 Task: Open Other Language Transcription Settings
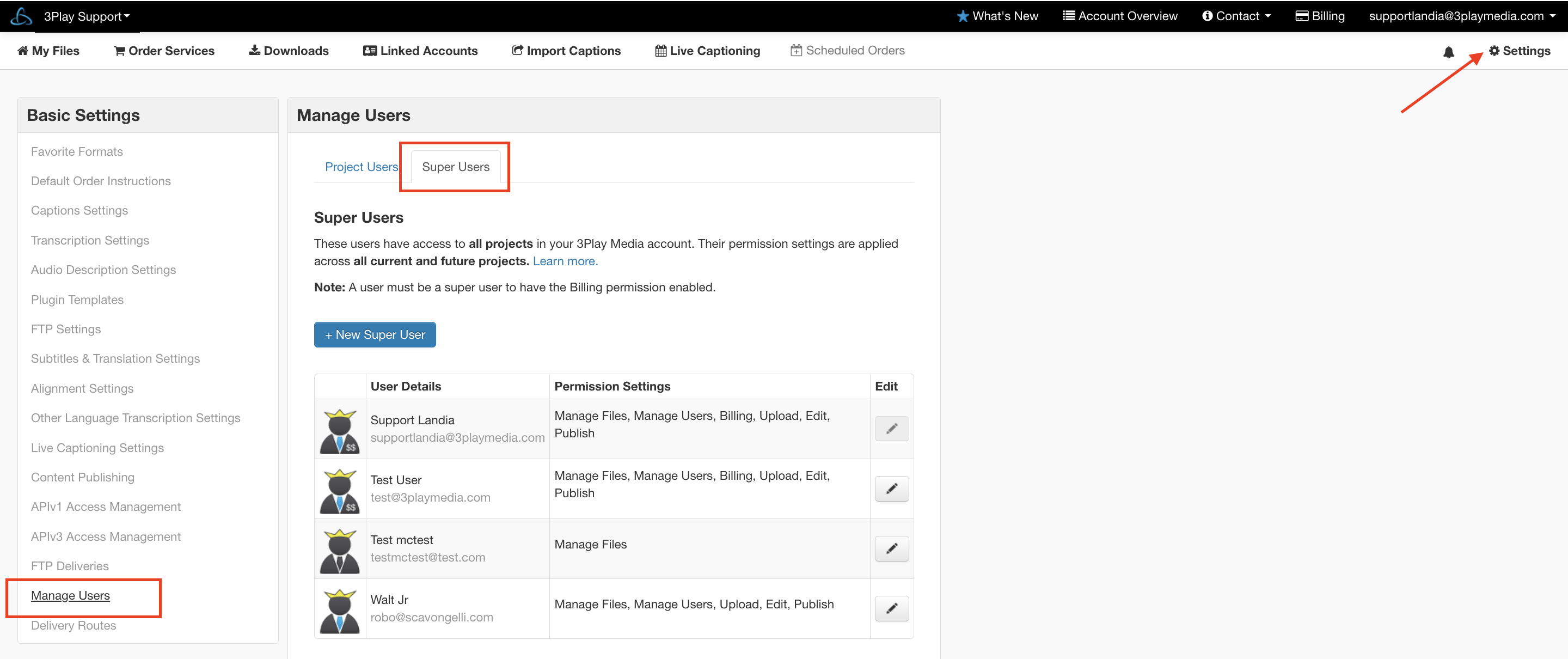(x=136, y=418)
